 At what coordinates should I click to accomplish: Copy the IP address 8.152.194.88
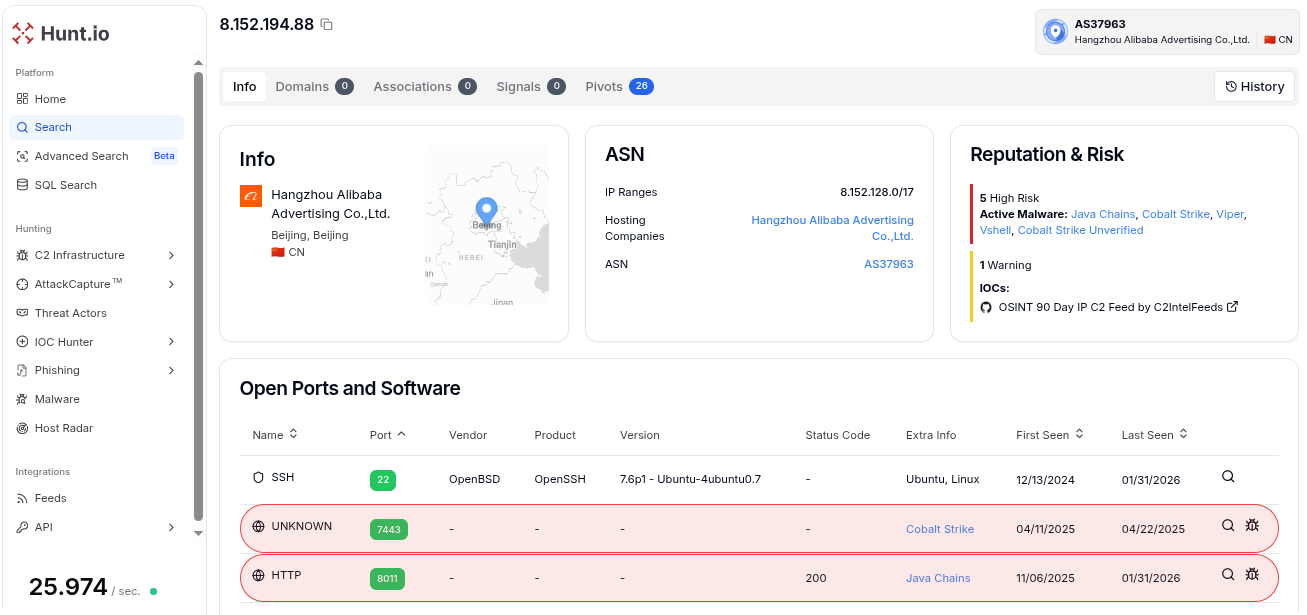pyautogui.click(x=327, y=25)
